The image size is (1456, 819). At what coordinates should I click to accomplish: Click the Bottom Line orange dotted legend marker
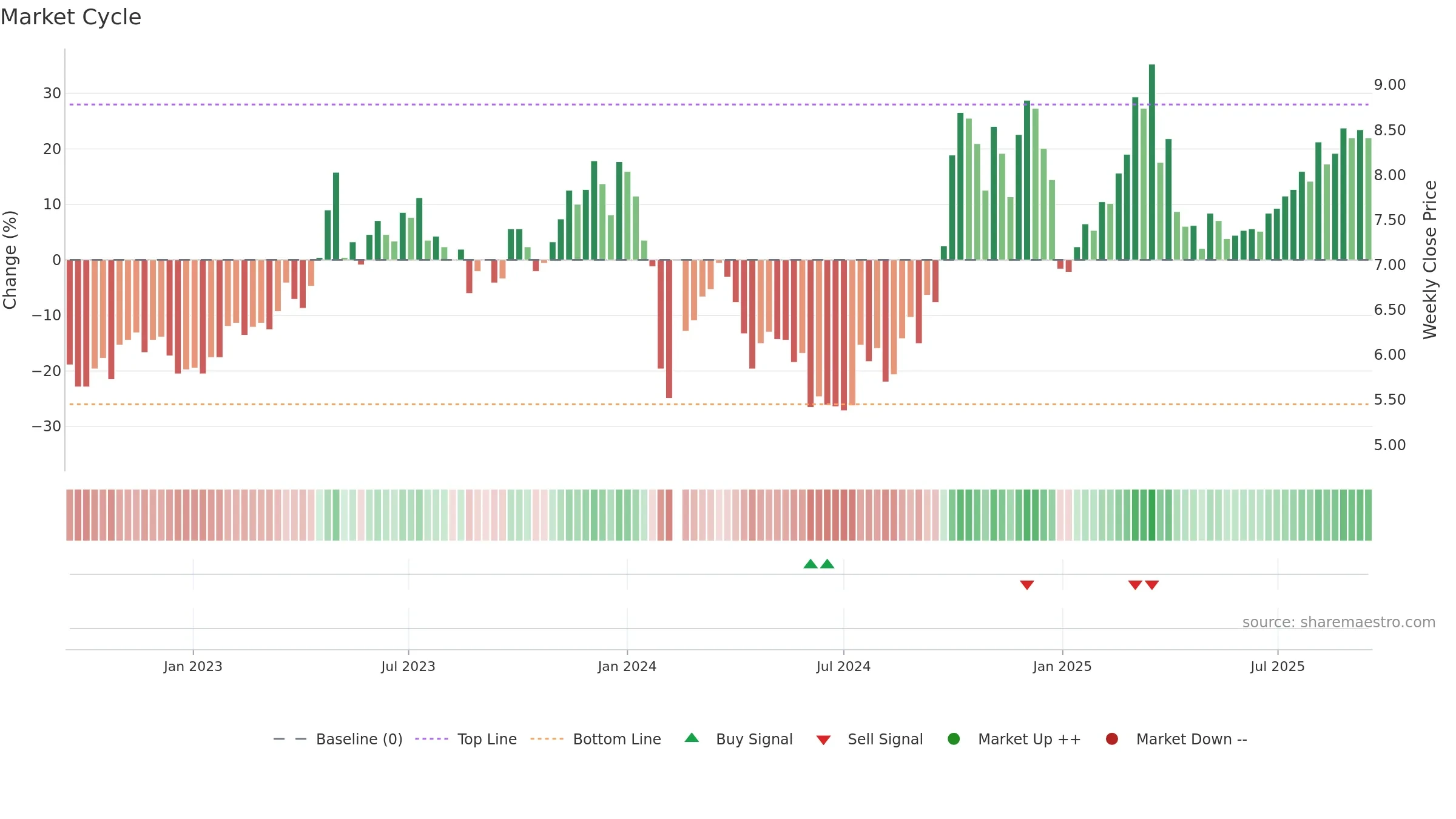547,739
